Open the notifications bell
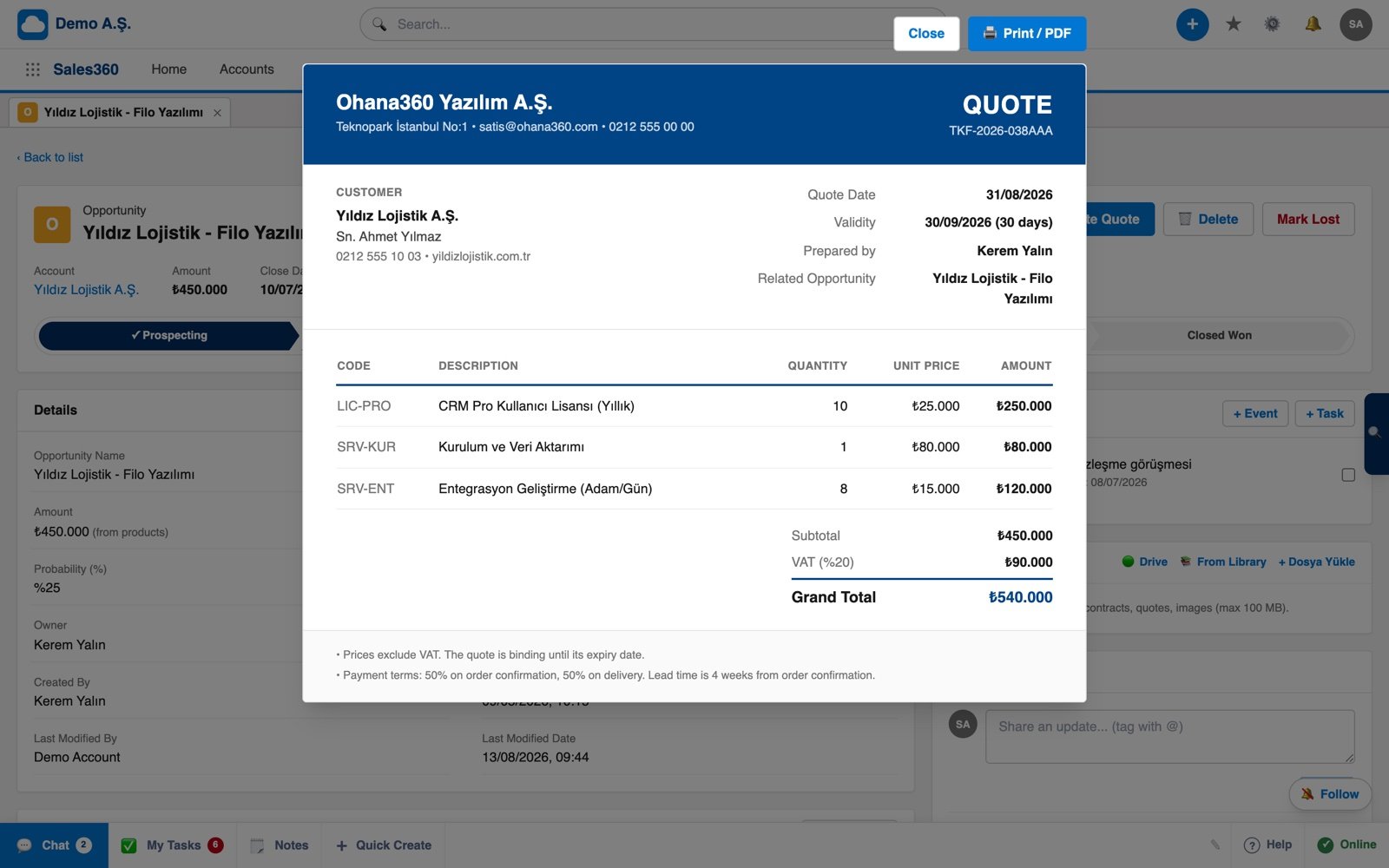 click(x=1313, y=24)
